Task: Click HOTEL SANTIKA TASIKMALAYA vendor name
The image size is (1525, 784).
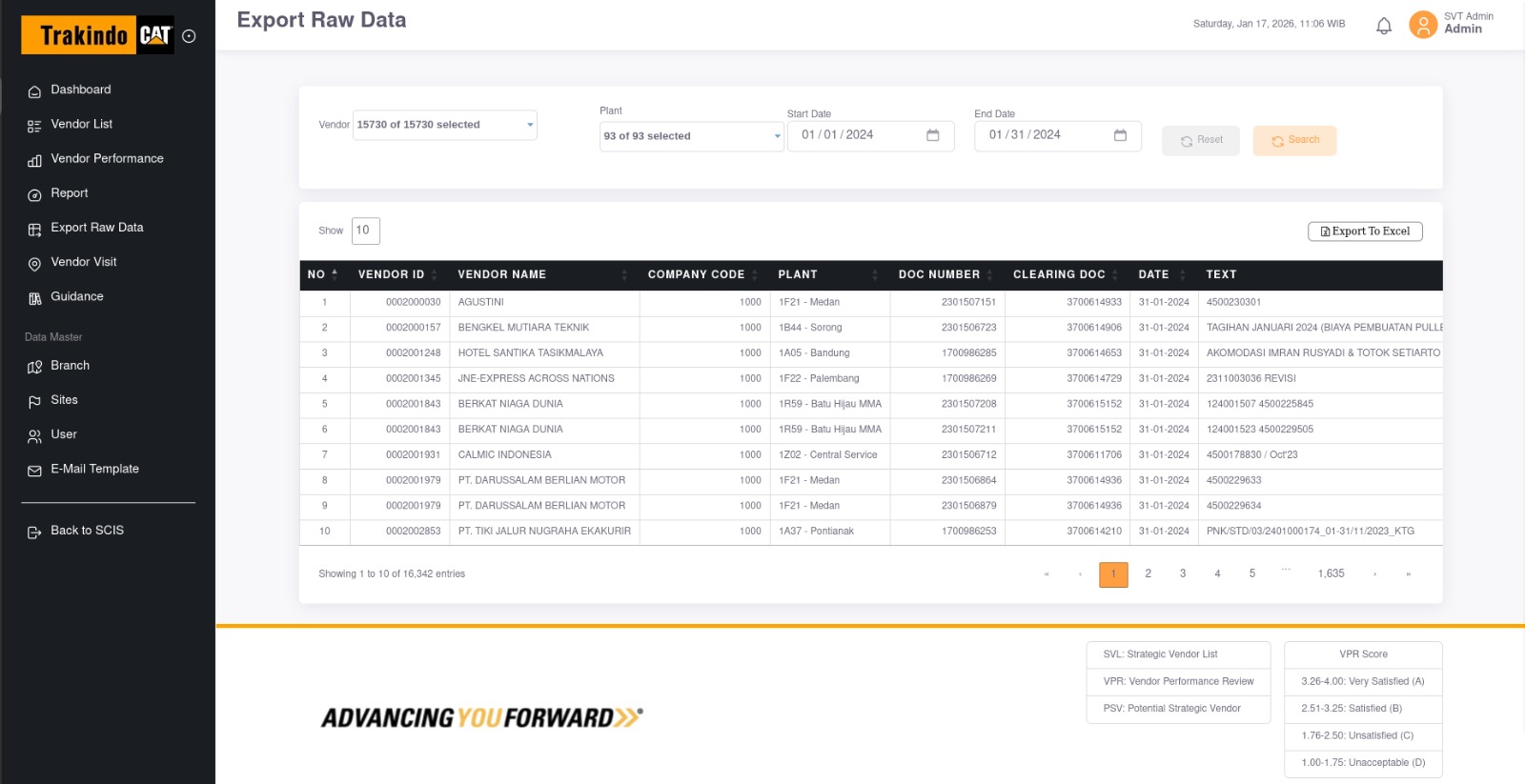Action: point(531,353)
